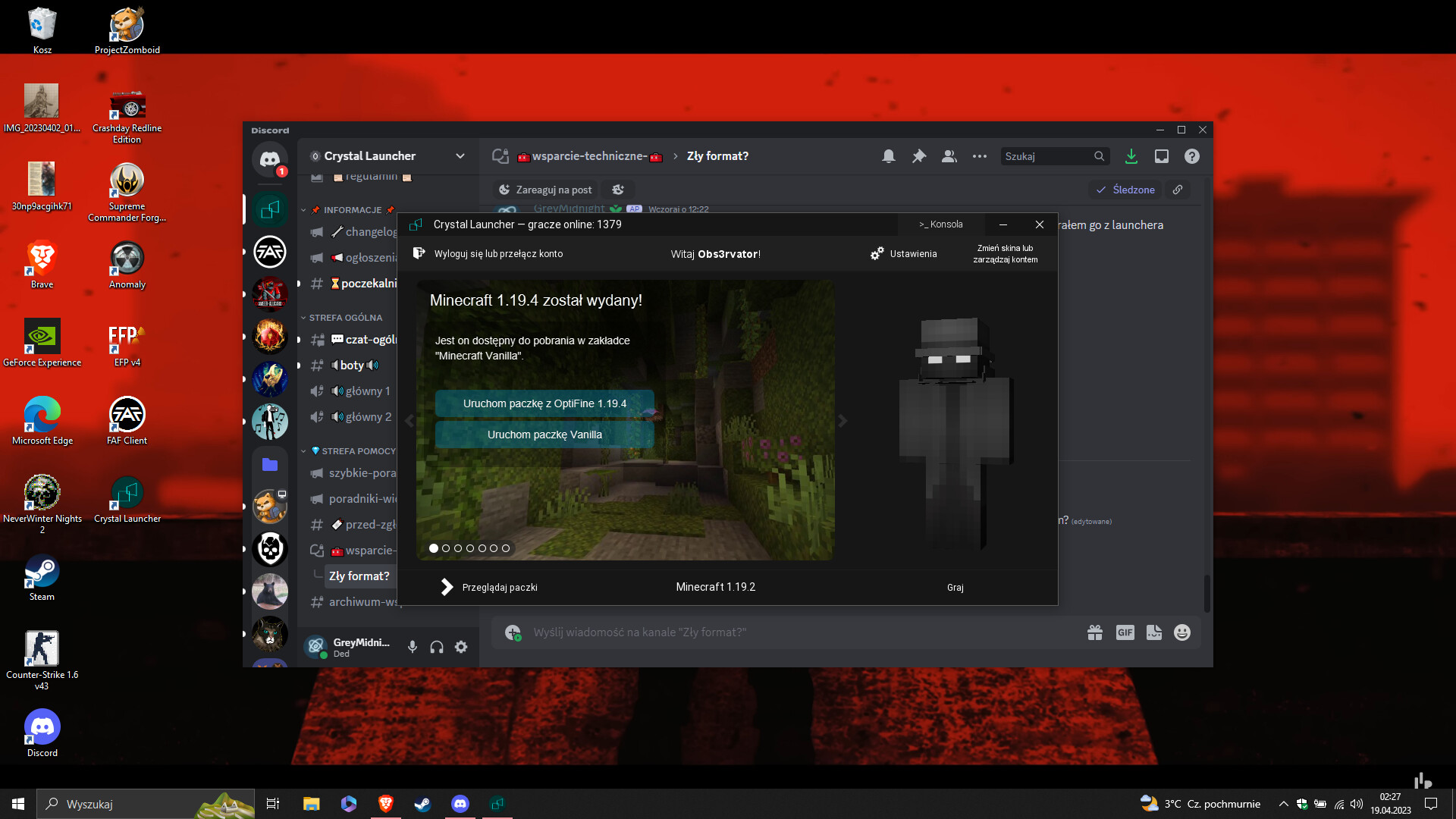Toggle Discord member list icon
Image resolution: width=1456 pixels, height=819 pixels.
949,156
